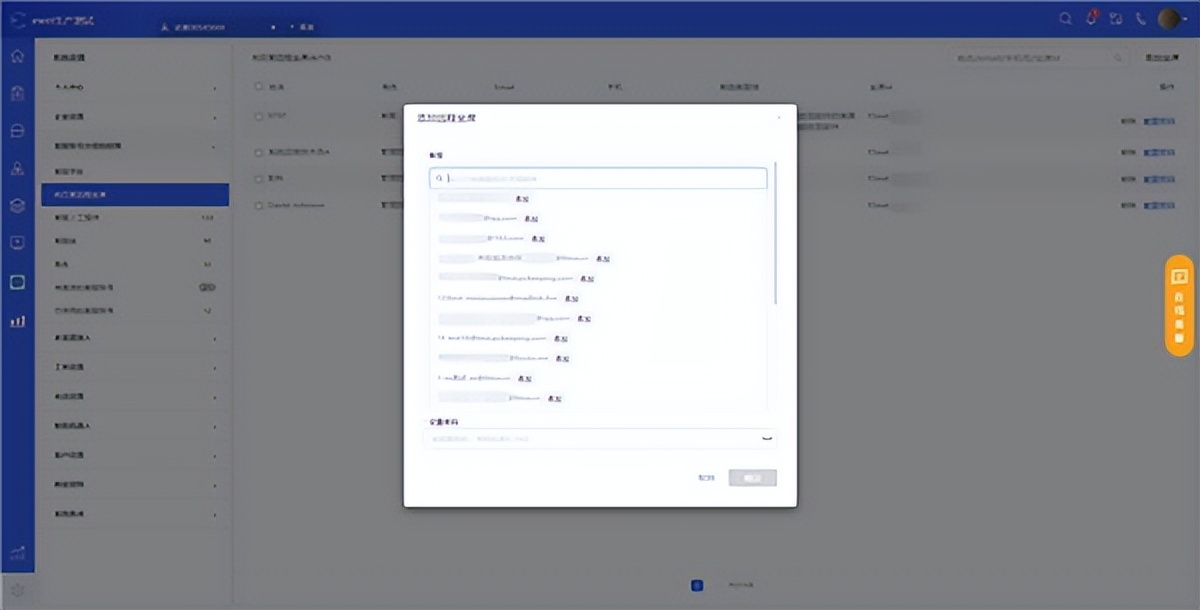Open the settings gear at sidebar bottom

click(x=17, y=590)
